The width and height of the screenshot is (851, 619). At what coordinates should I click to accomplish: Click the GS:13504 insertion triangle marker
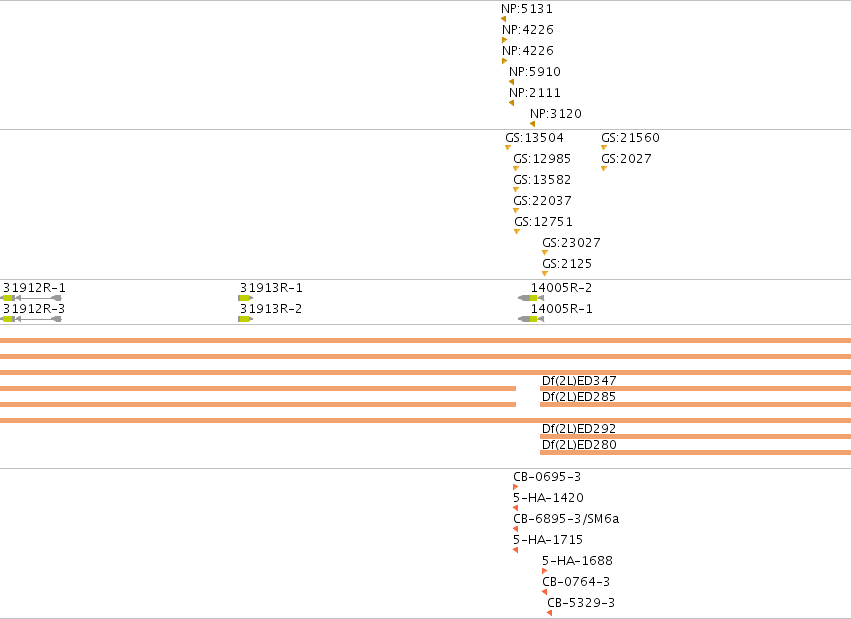click(508, 148)
